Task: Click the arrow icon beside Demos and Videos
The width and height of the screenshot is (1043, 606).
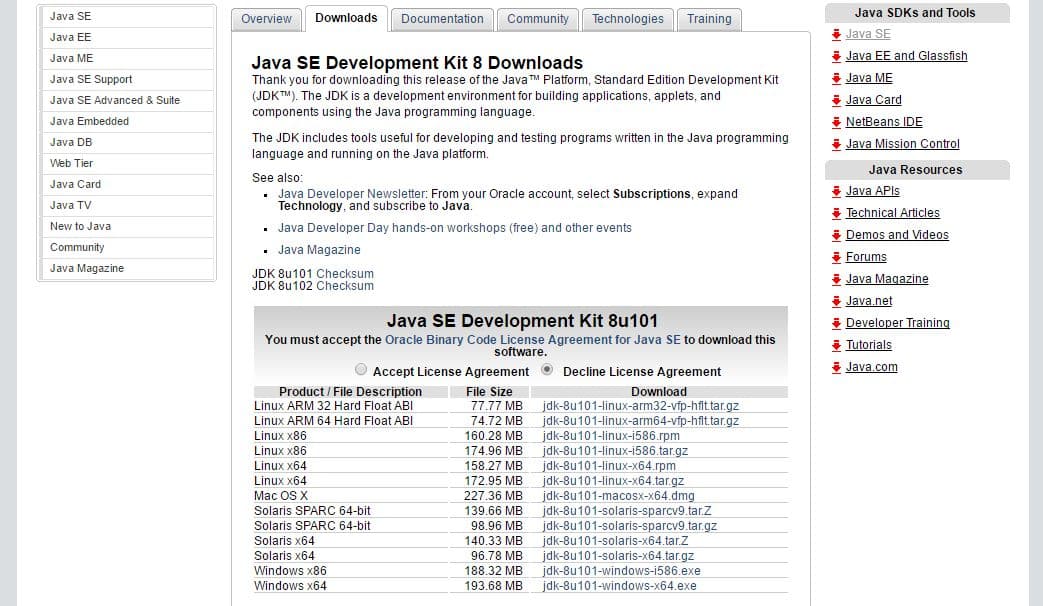Action: pos(836,235)
